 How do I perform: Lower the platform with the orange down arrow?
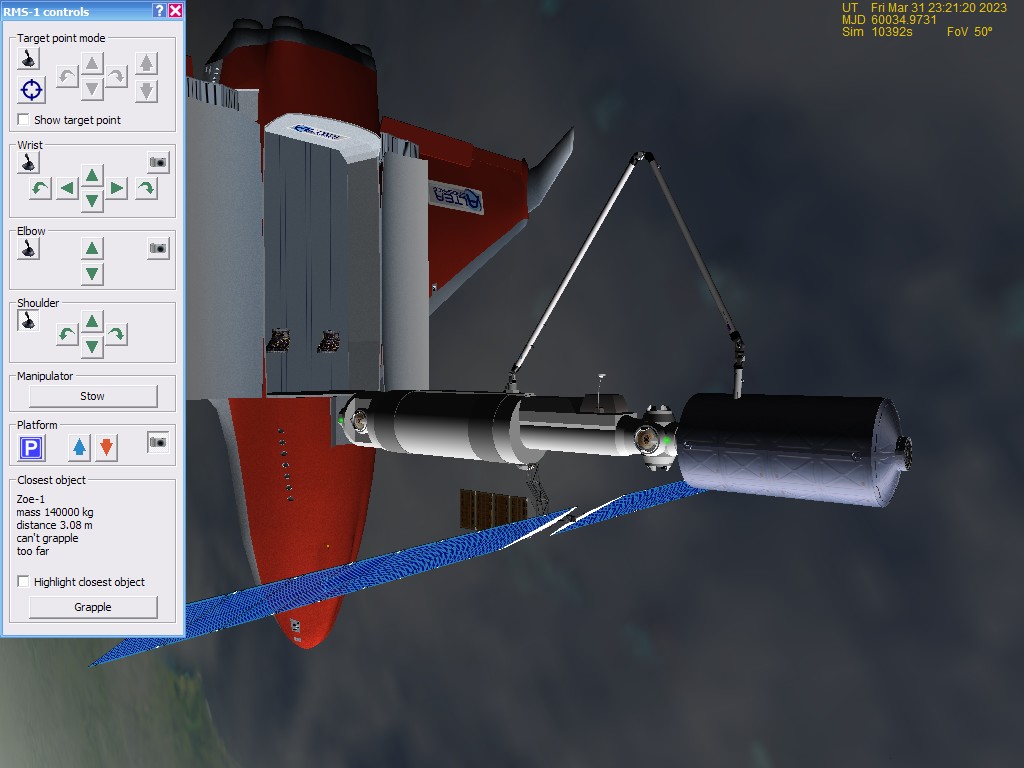pyautogui.click(x=106, y=447)
